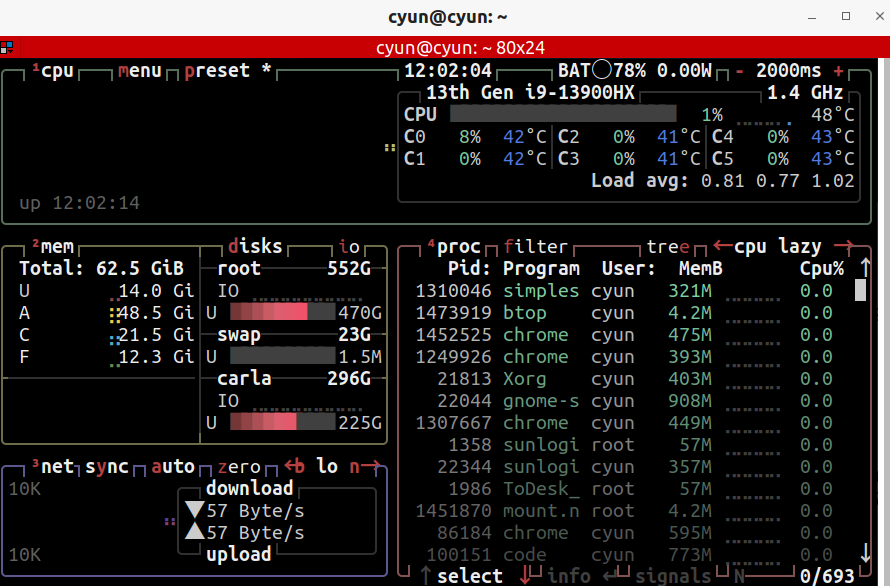Select the mount.n process row
The width and height of the screenshot is (890, 586).
pyautogui.click(x=624, y=511)
